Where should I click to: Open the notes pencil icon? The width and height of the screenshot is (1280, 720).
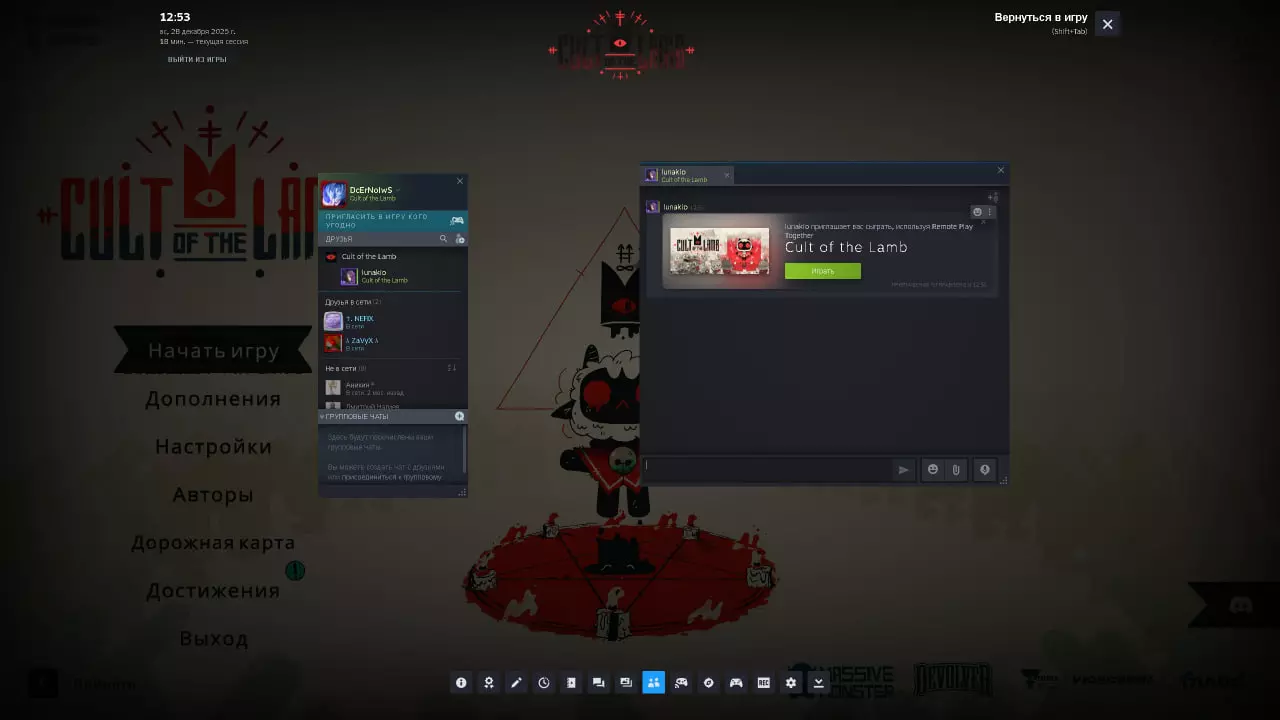(x=516, y=683)
